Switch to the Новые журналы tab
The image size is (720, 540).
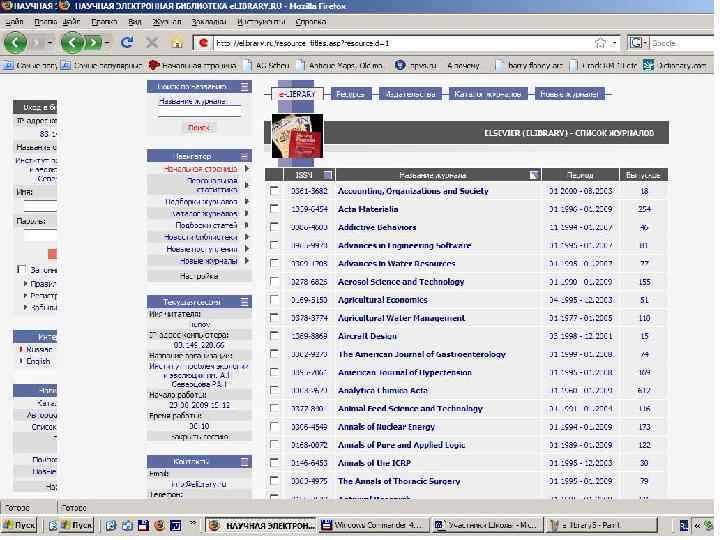[569, 94]
